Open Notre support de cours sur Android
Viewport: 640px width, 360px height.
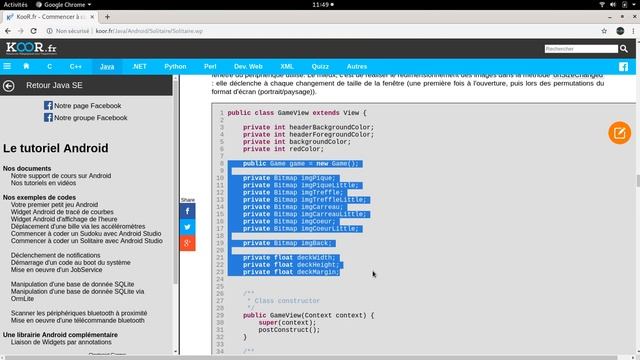61,176
